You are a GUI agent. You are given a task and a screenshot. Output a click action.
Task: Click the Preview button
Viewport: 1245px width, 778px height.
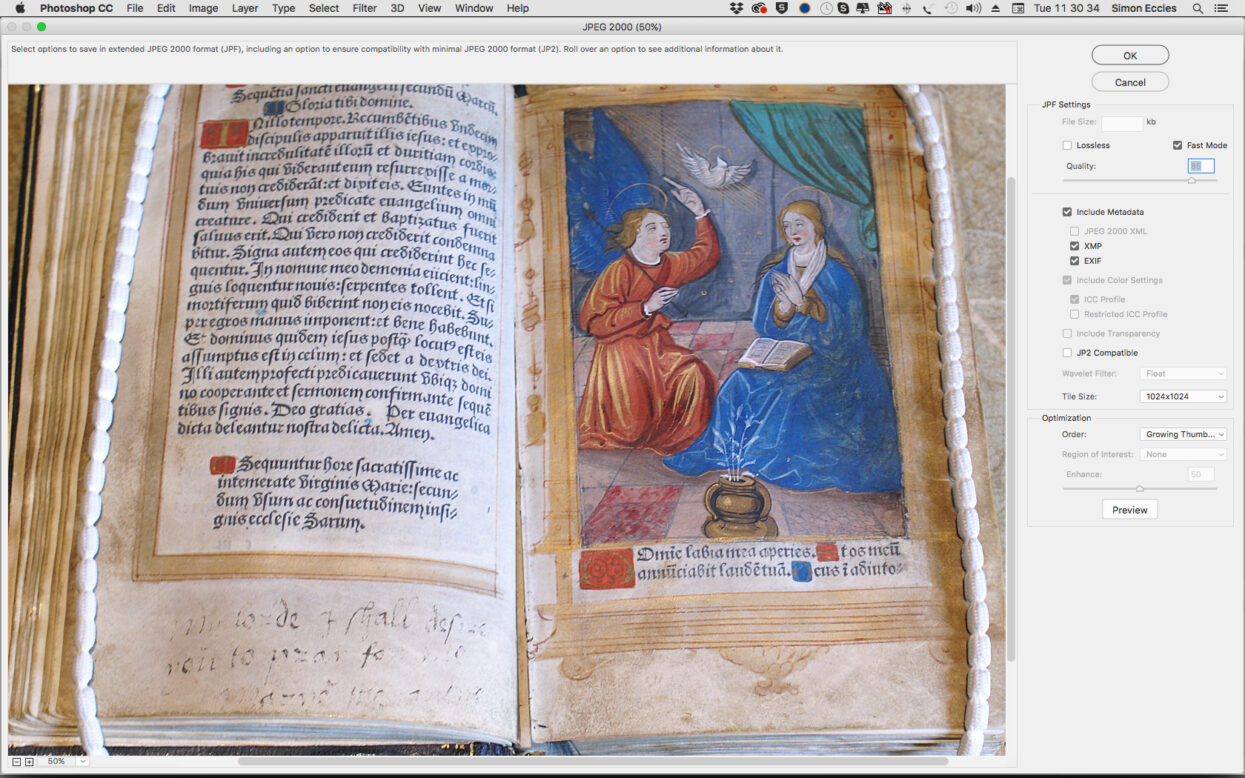[x=1130, y=510]
